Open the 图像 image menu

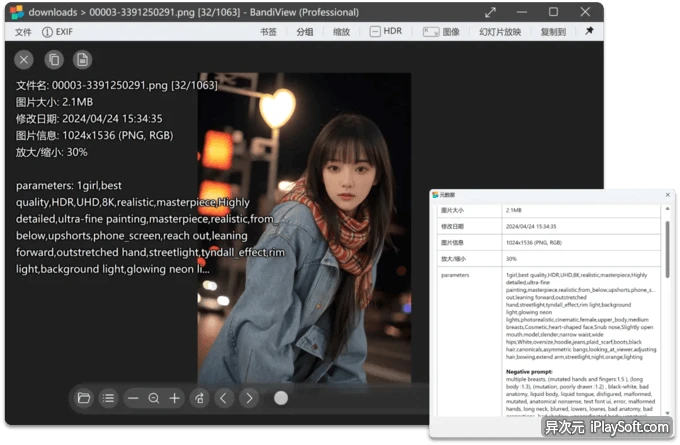pyautogui.click(x=441, y=32)
